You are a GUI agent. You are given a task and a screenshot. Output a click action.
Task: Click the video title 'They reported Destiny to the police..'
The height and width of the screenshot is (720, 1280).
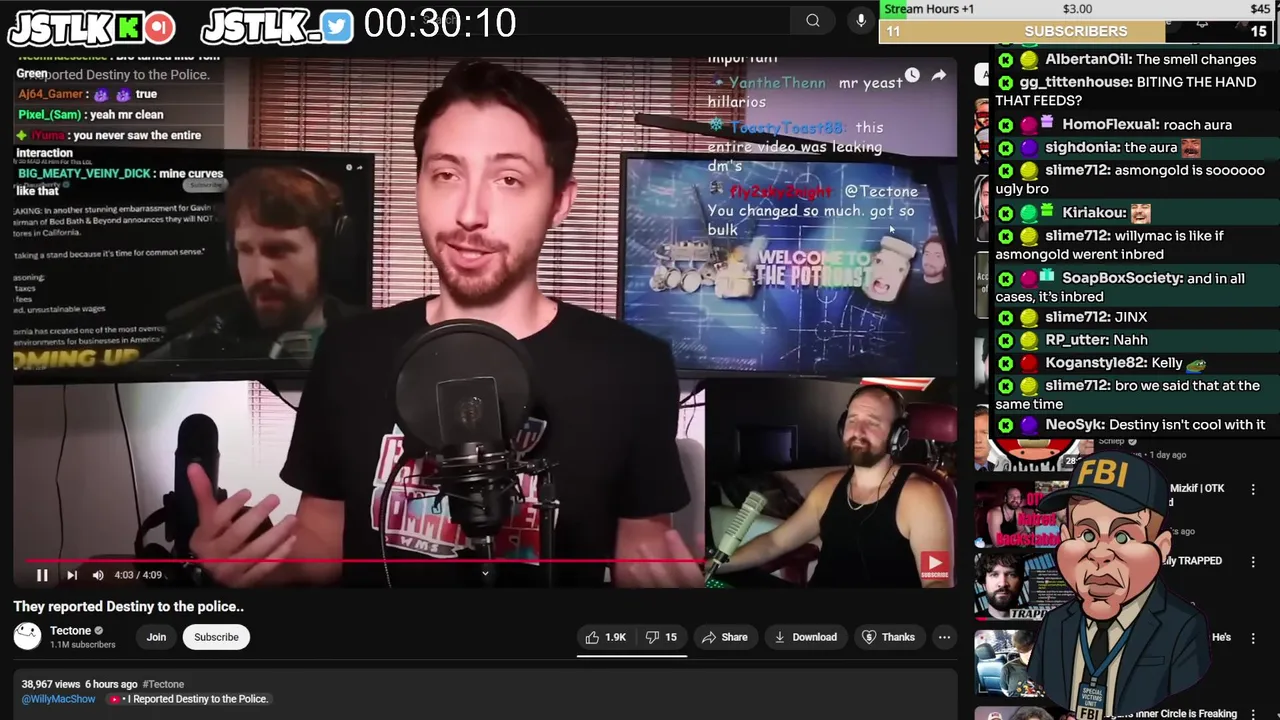[x=128, y=606]
